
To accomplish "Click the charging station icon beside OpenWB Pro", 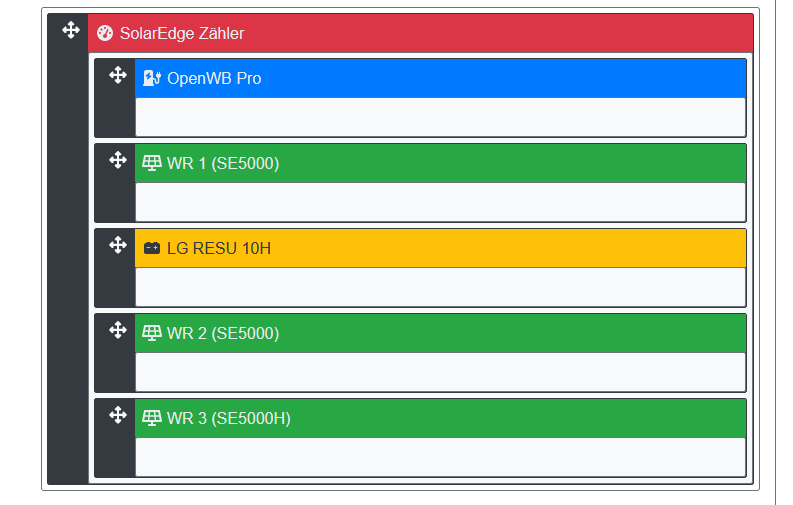I will pos(152,78).
